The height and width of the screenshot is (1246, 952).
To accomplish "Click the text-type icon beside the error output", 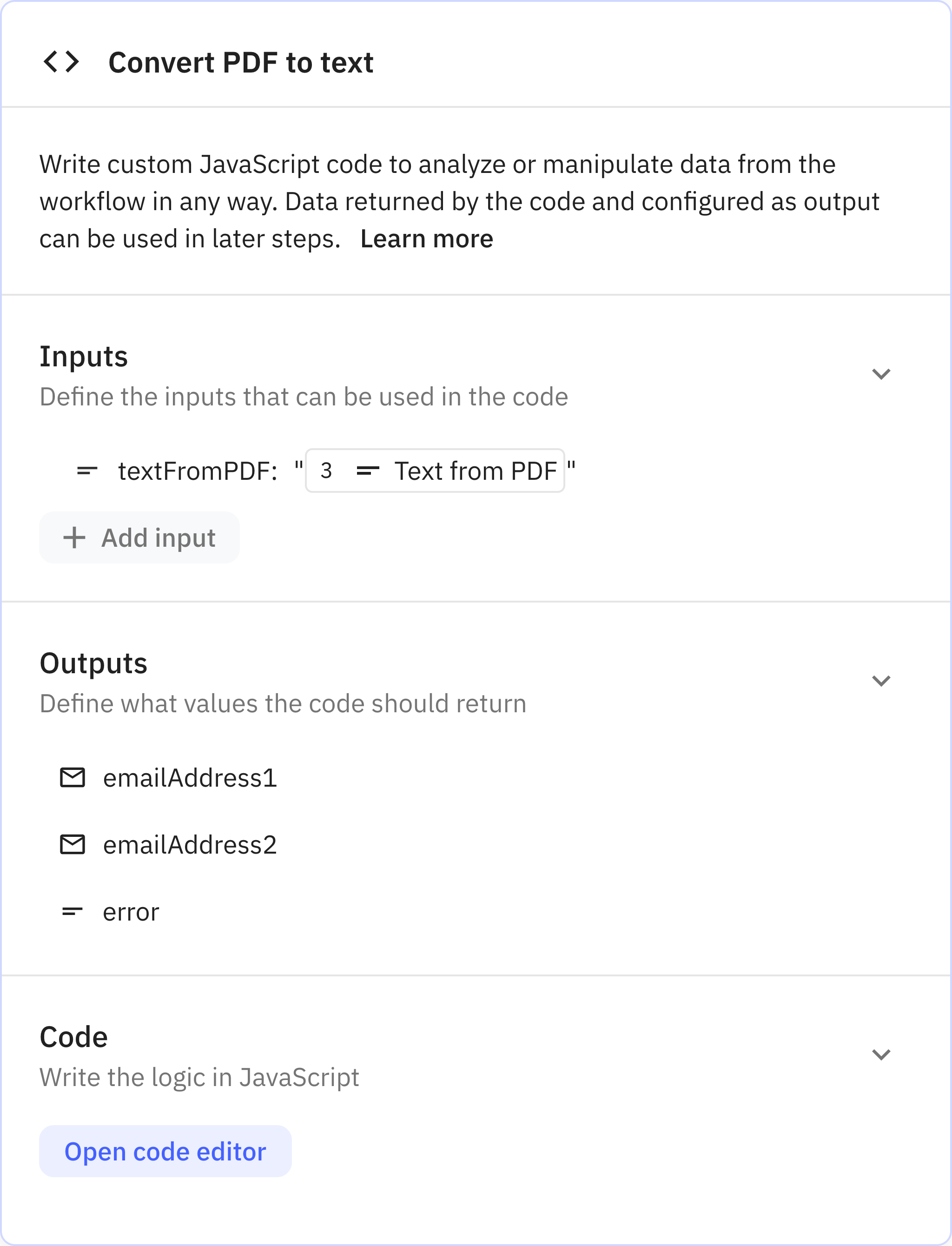I will click(72, 911).
